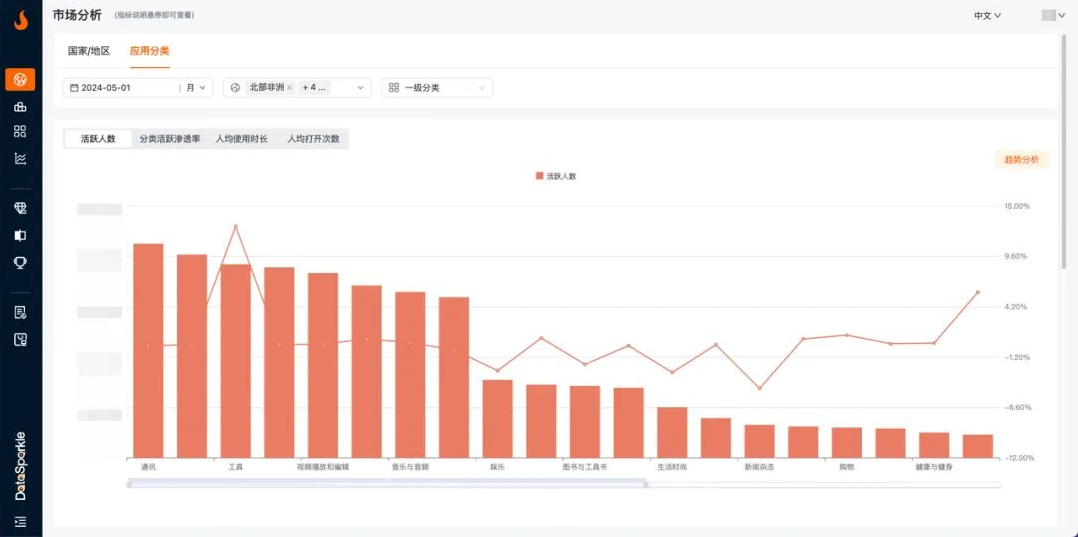Toggle the 活跃人数 legend series
1078x537 pixels.
[x=555, y=176]
